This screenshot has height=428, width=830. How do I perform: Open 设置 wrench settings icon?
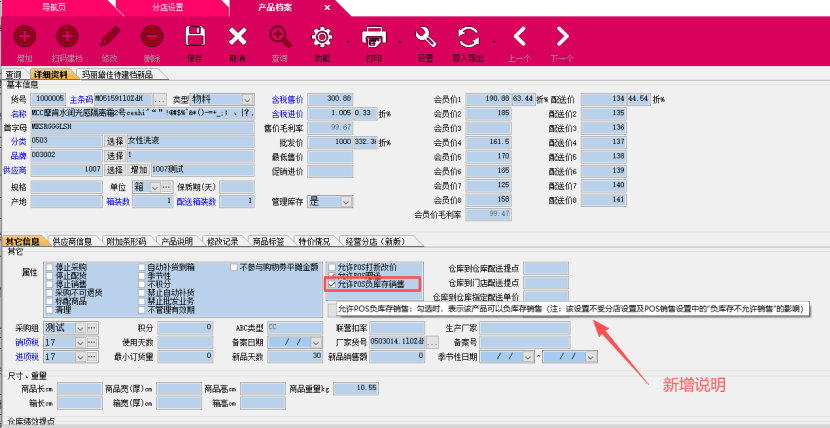click(426, 37)
